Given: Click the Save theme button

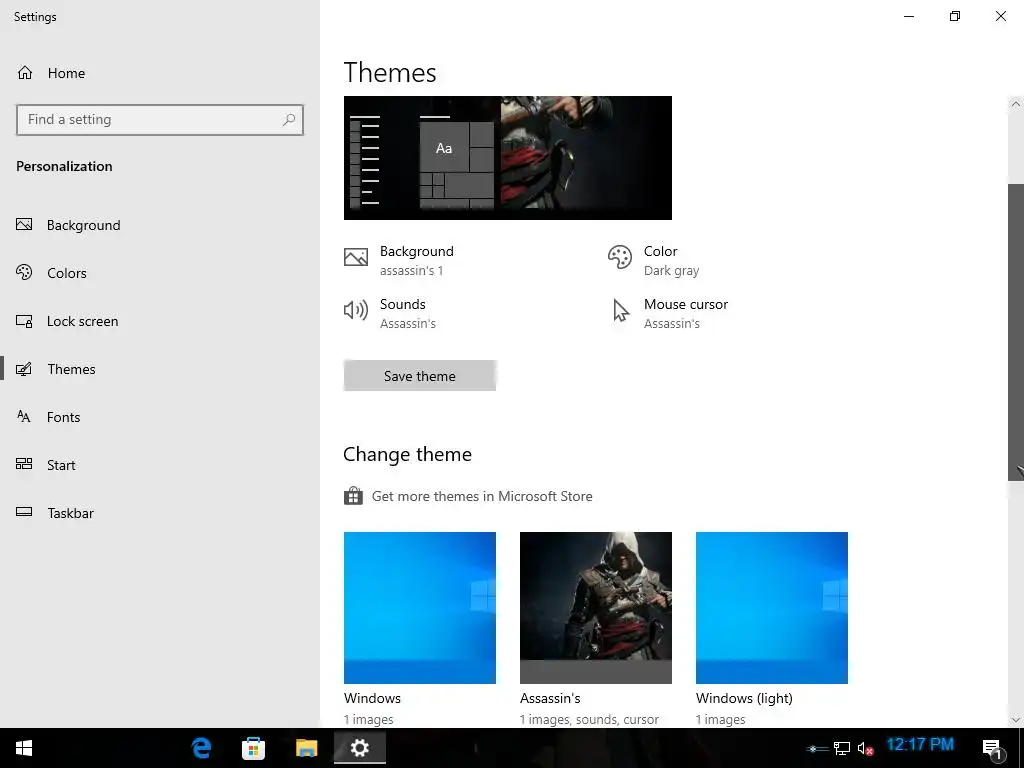Looking at the screenshot, I should point(420,376).
